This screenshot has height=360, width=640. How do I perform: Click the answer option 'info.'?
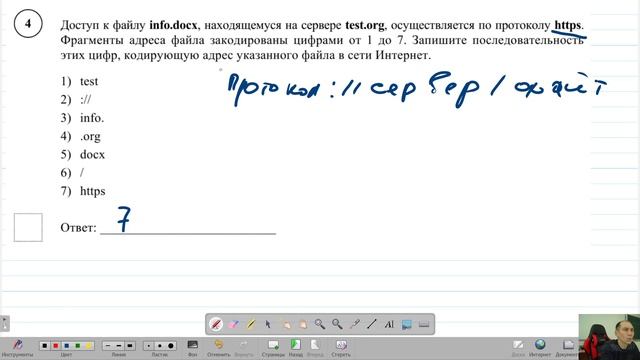click(92, 118)
